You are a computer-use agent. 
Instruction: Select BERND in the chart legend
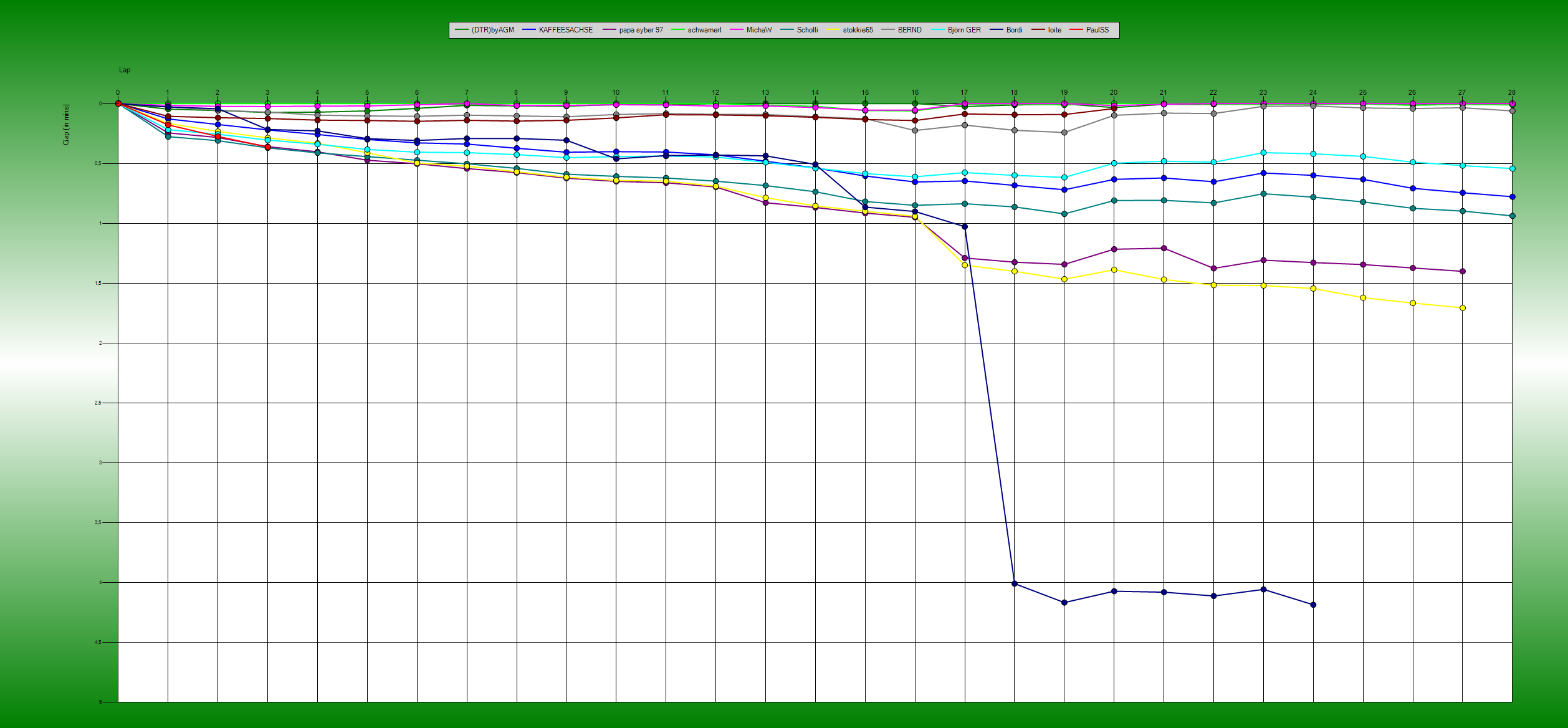coord(909,30)
